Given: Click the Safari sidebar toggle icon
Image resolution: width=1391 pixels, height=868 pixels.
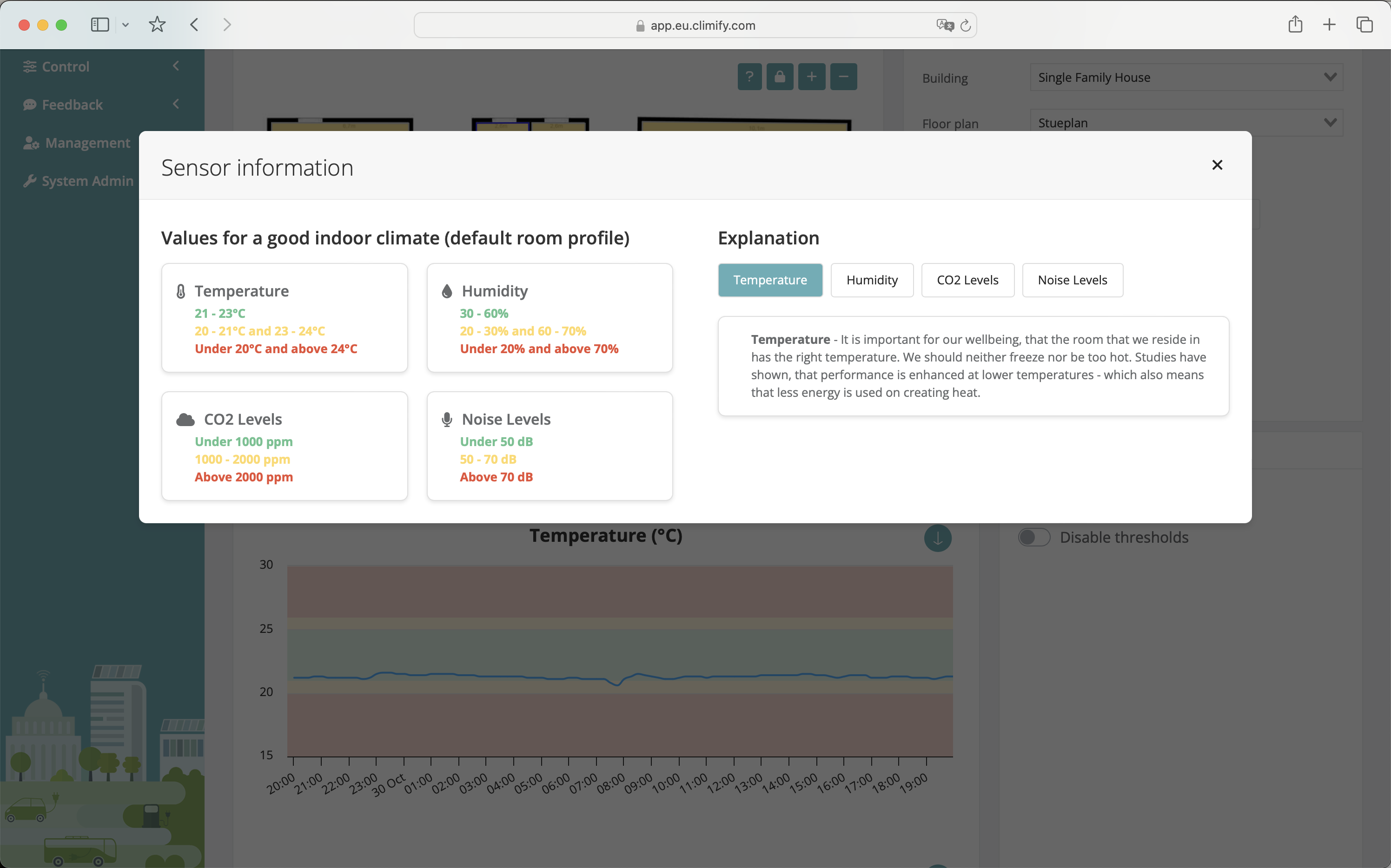Looking at the screenshot, I should click(100, 25).
